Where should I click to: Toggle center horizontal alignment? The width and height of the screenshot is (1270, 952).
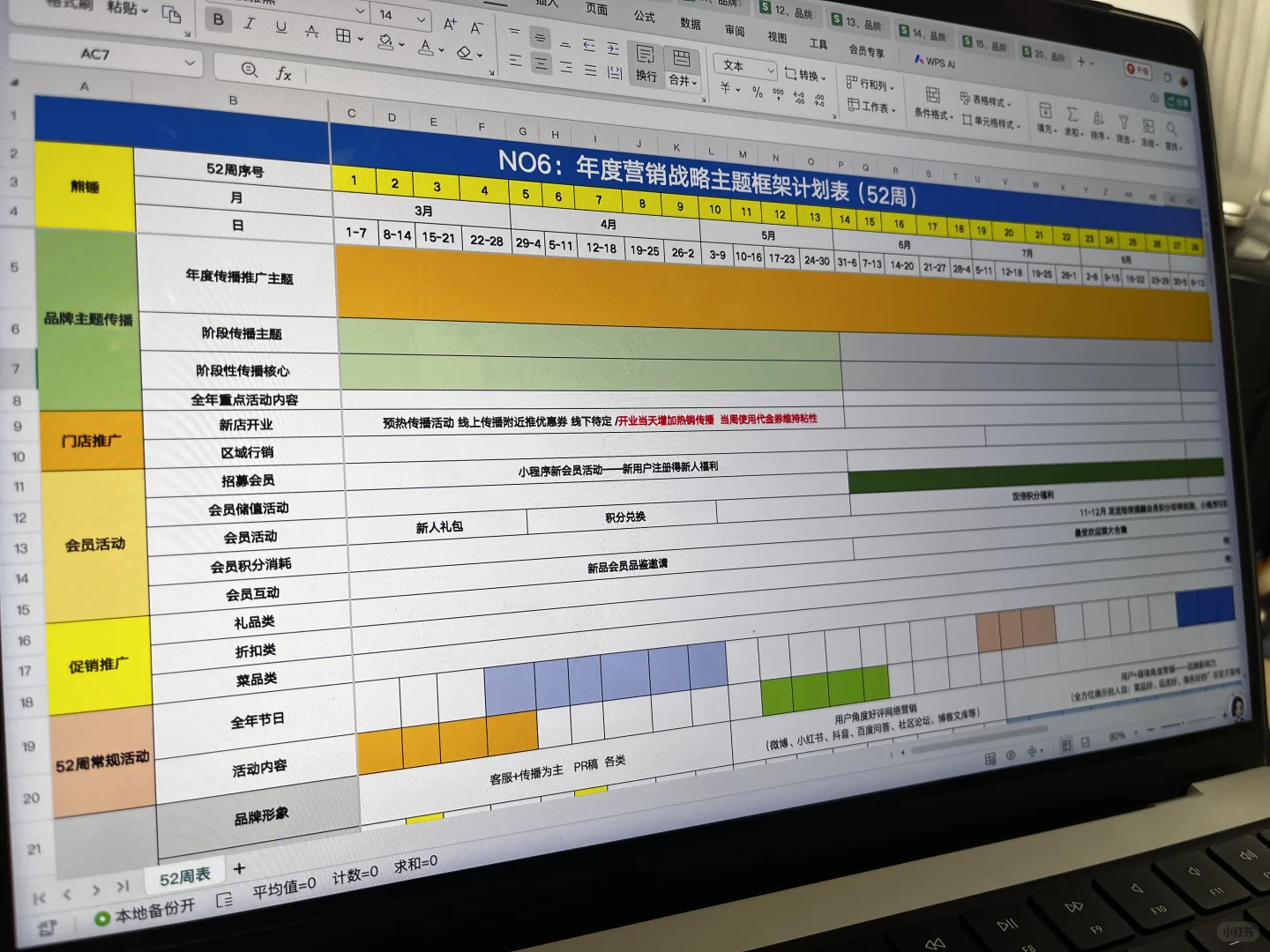click(x=541, y=63)
